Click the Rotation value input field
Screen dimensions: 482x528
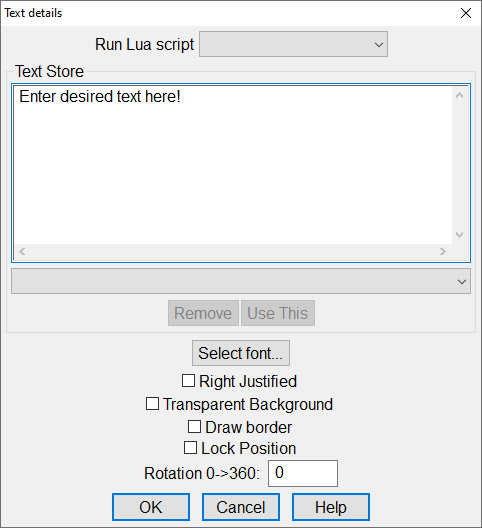(303, 473)
